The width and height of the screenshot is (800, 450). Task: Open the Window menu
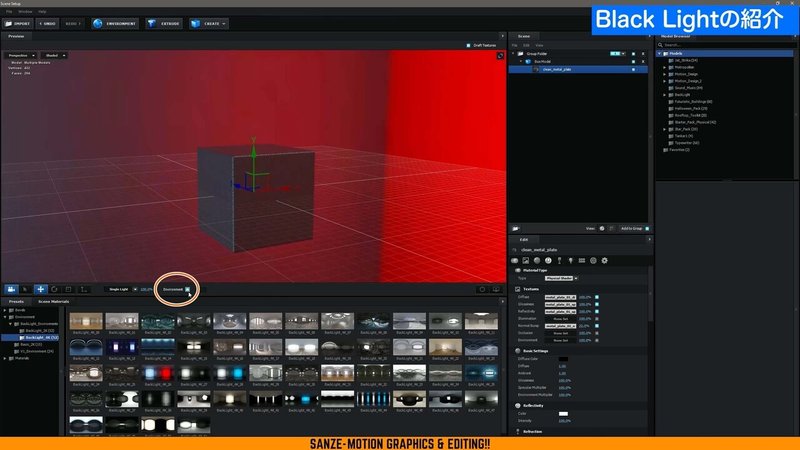tap(25, 11)
